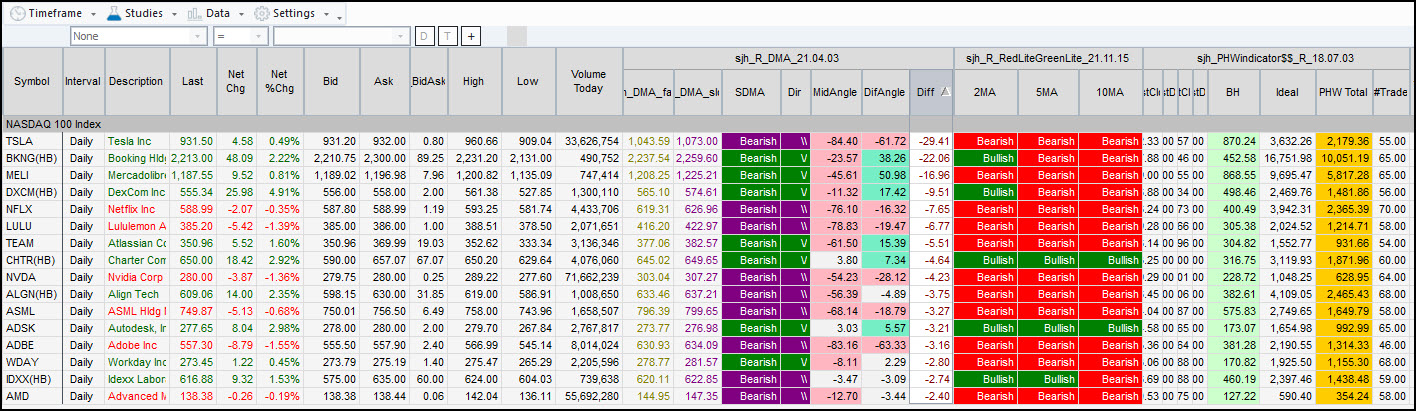Image resolution: width=1416 pixels, height=411 pixels.
Task: Click ADBE net change -8.79
Action: pyautogui.click(x=235, y=344)
